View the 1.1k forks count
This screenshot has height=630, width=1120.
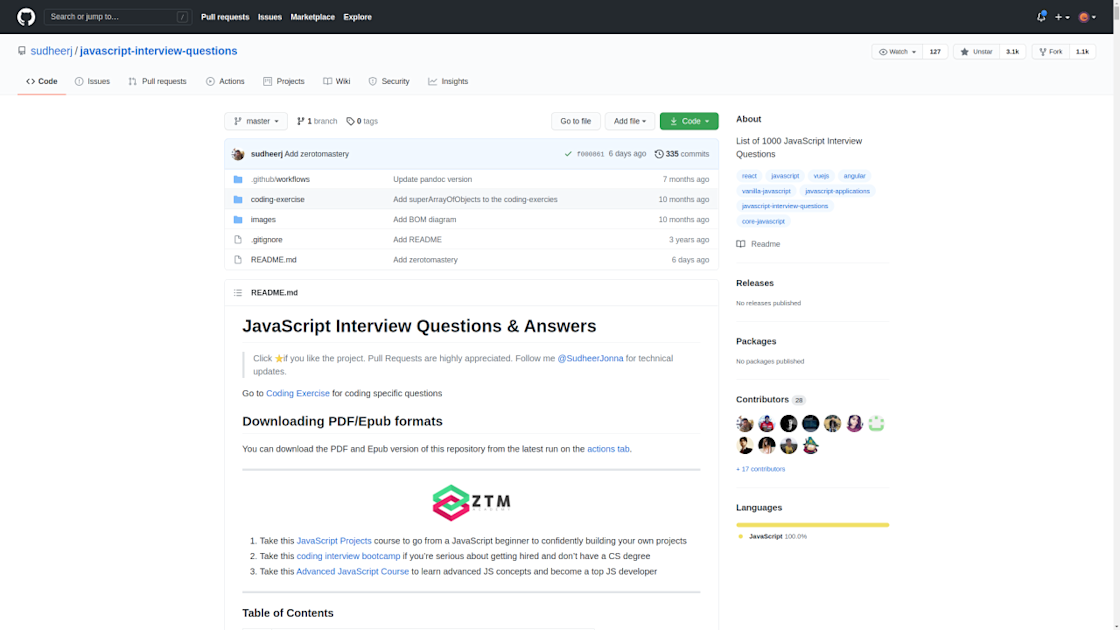1082,51
